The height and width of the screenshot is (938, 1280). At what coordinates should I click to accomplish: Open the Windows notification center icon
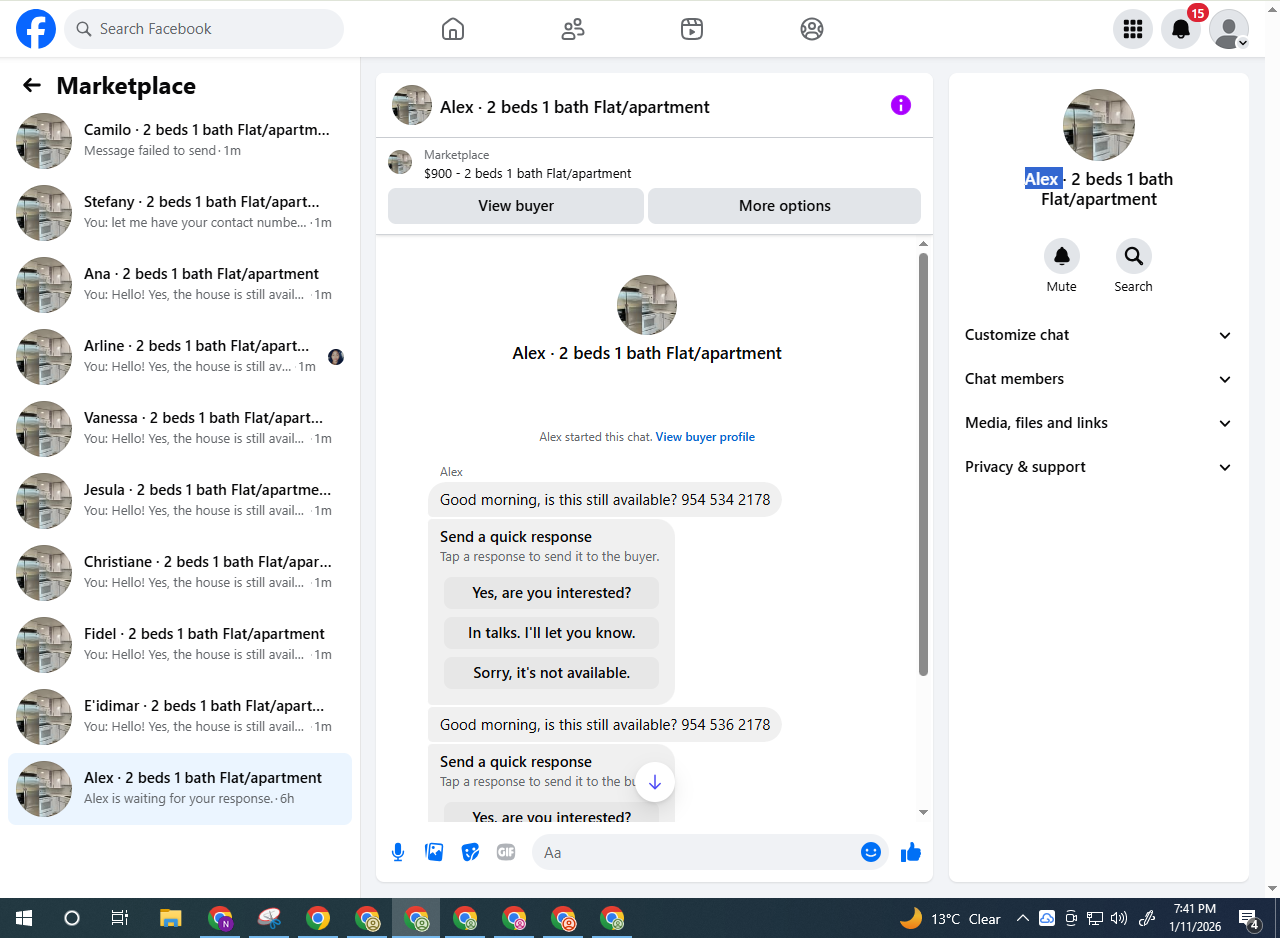point(1249,918)
